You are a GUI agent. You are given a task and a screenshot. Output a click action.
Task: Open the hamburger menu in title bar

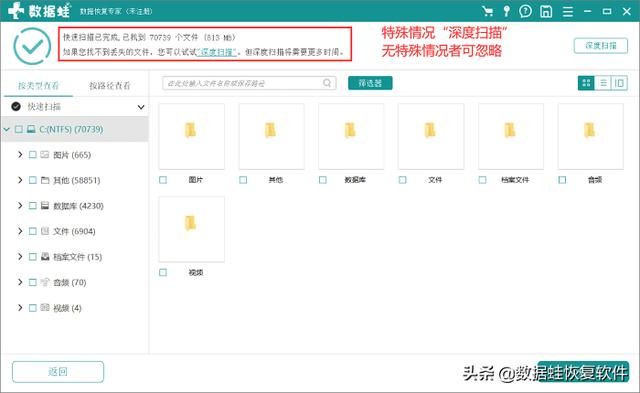[568, 11]
